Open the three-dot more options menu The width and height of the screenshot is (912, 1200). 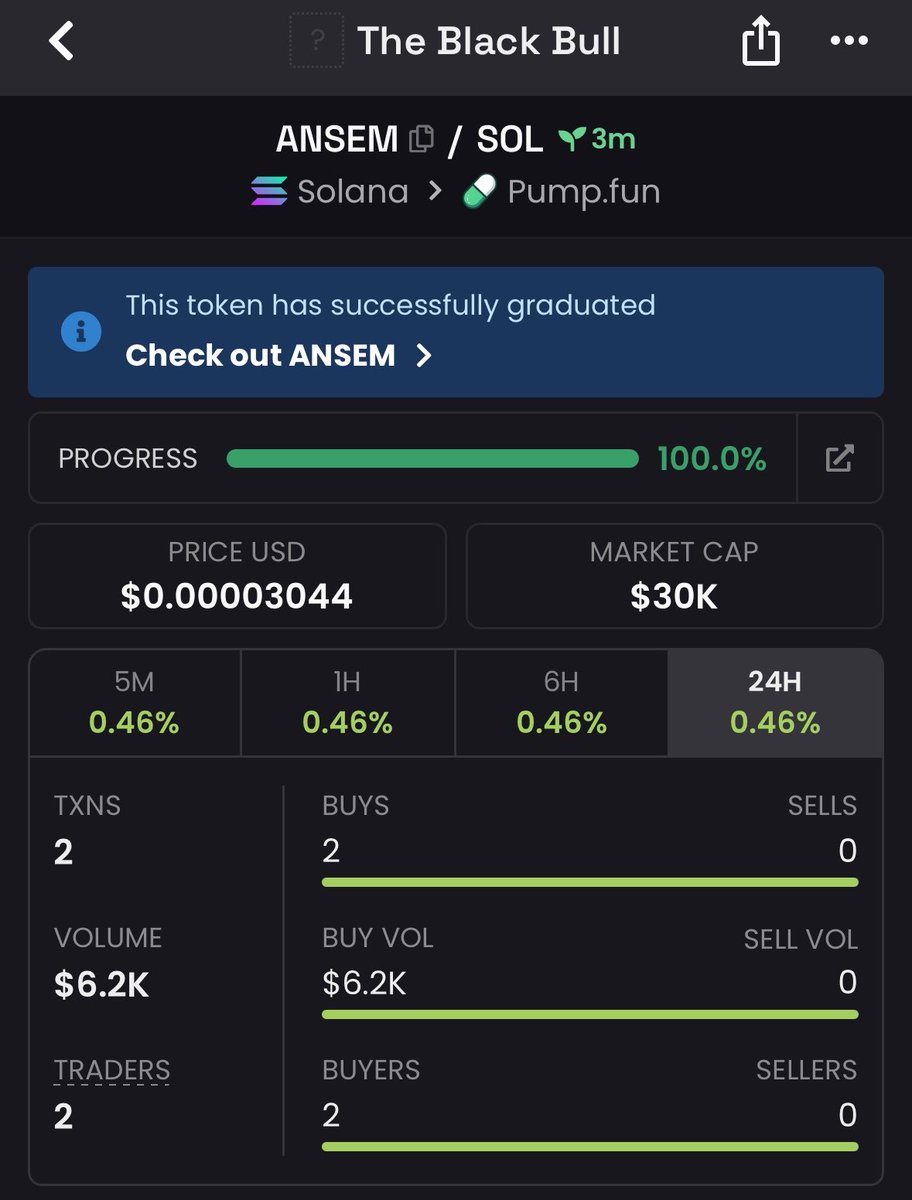[849, 42]
